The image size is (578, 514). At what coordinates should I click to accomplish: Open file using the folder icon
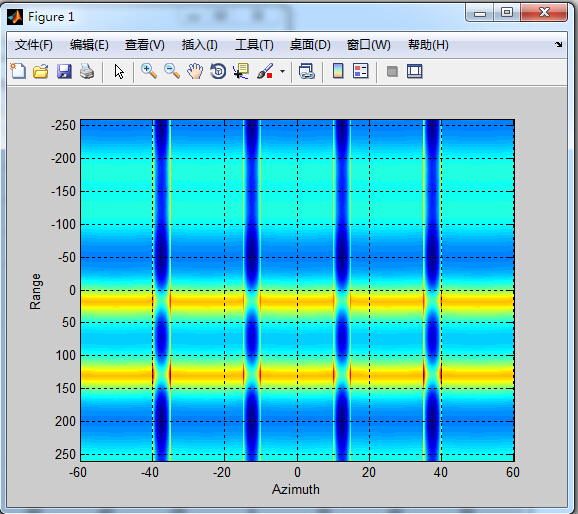tap(41, 71)
